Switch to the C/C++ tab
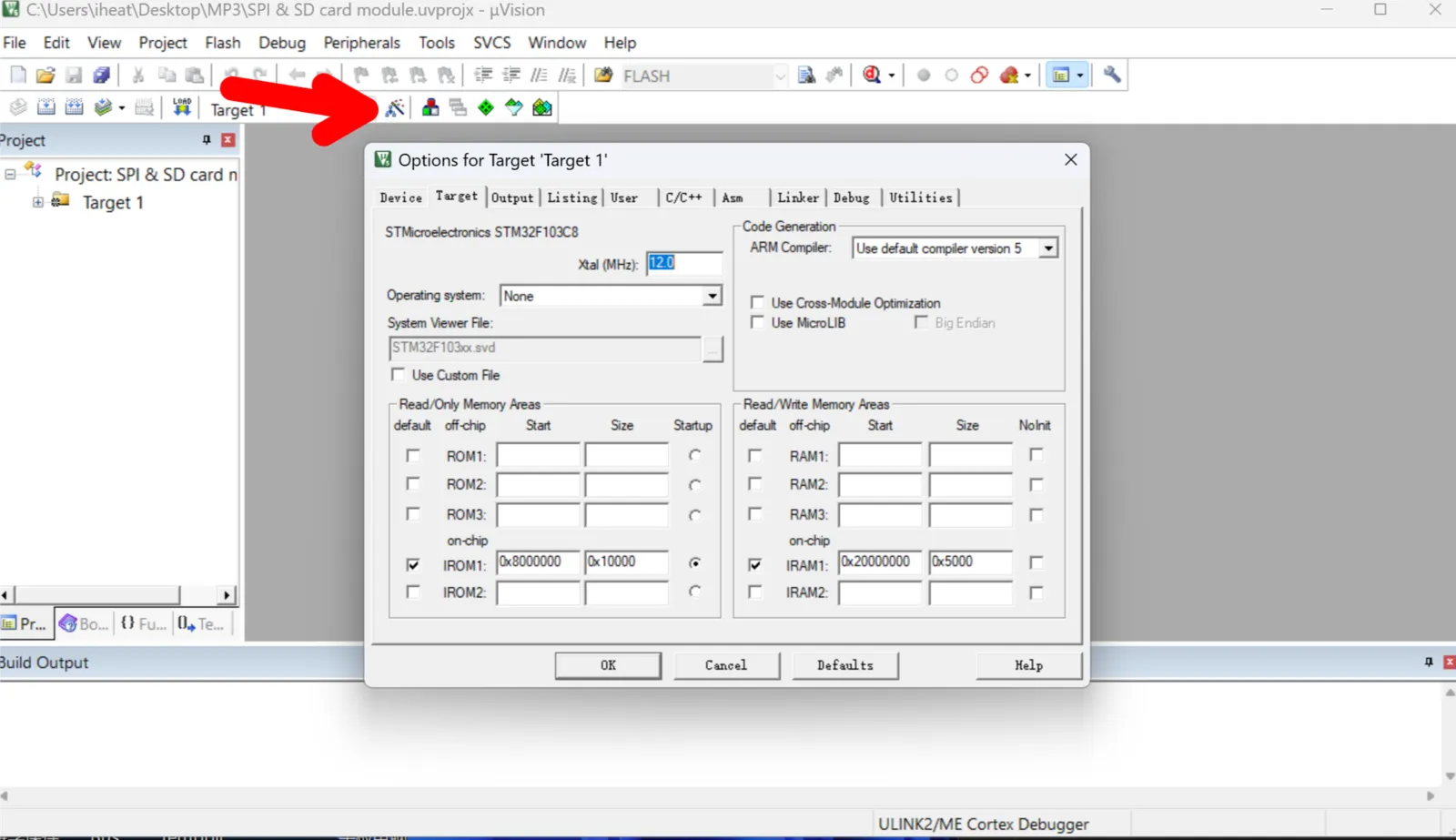Screen dimensions: 1456x840 [x=683, y=197]
